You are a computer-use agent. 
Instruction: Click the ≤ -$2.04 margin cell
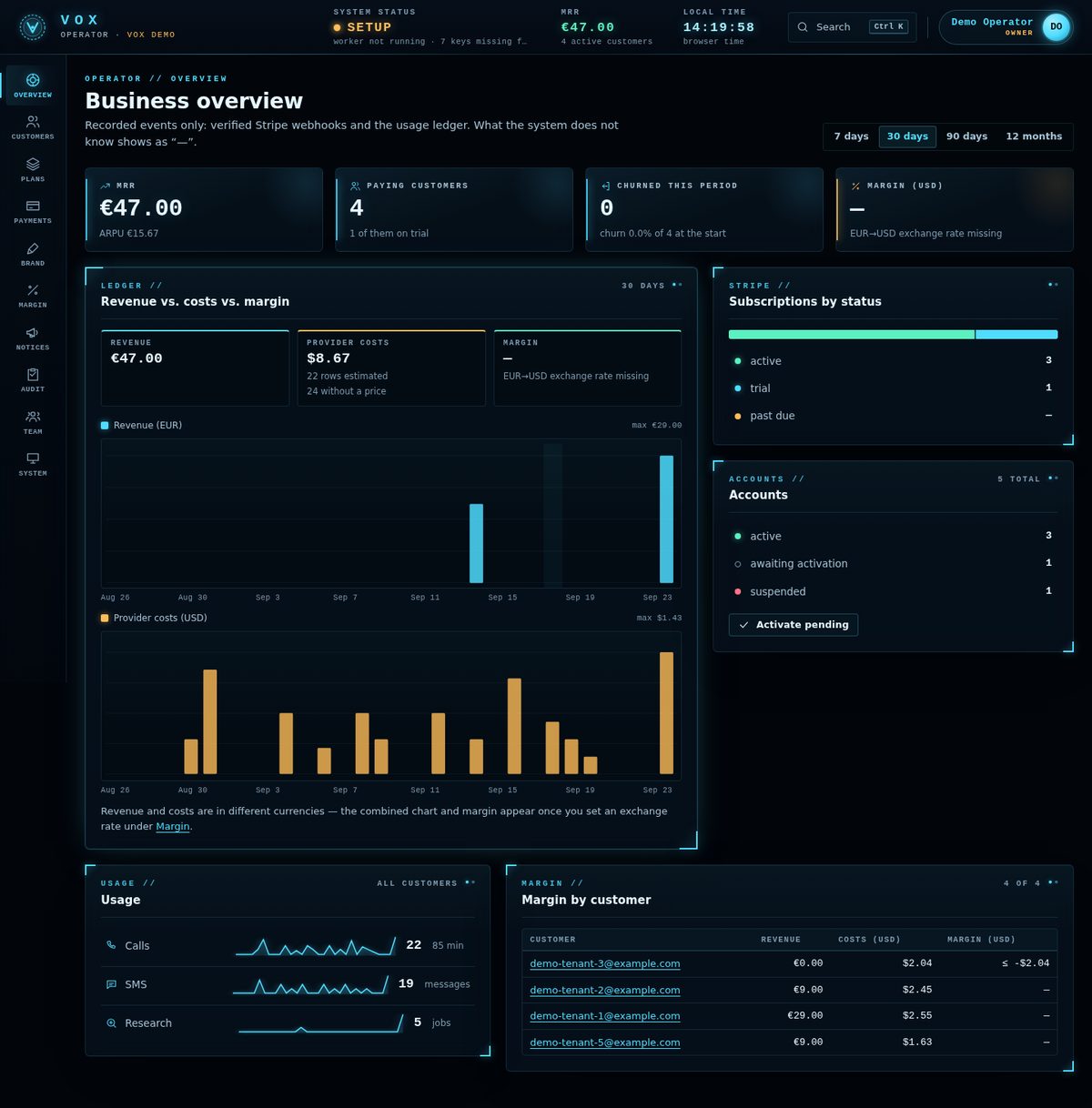[1026, 963]
